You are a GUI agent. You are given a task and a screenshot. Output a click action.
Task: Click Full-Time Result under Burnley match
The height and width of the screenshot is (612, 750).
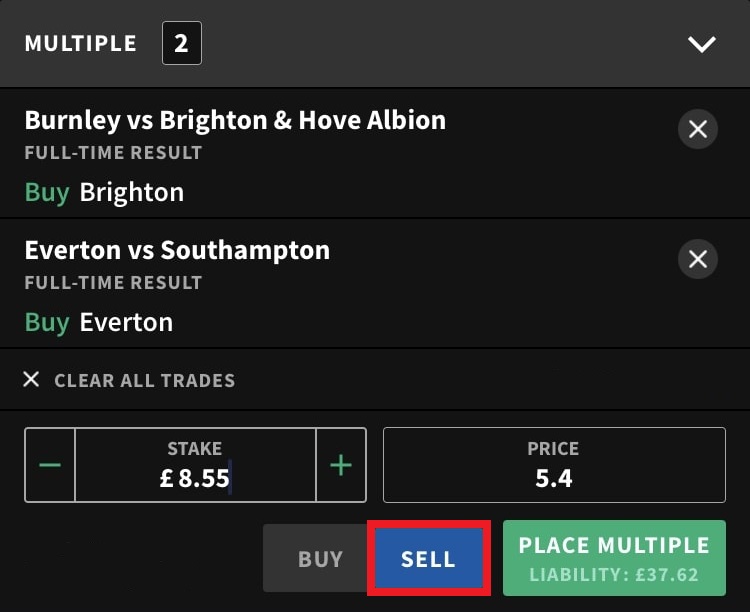(x=113, y=153)
